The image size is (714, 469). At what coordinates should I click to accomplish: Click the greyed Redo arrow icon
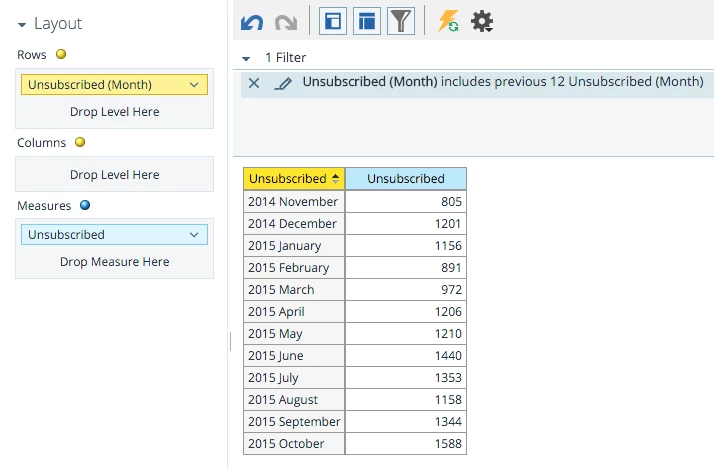(x=286, y=22)
